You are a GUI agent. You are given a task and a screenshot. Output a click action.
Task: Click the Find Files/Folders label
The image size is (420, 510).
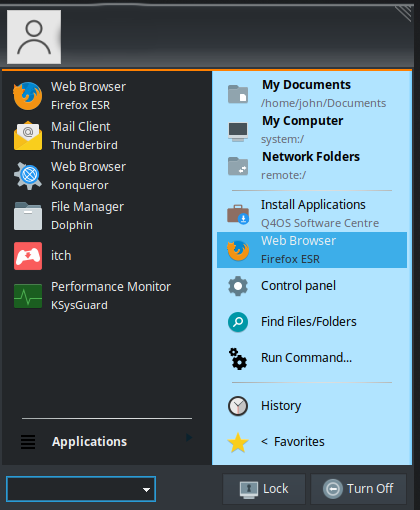[x=309, y=322]
